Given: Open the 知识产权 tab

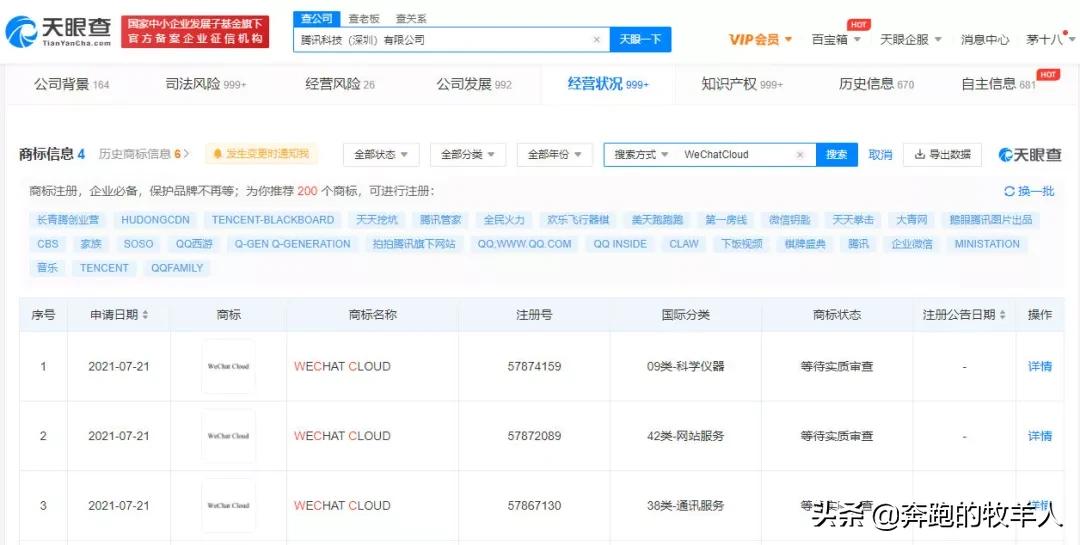Looking at the screenshot, I should (742, 85).
